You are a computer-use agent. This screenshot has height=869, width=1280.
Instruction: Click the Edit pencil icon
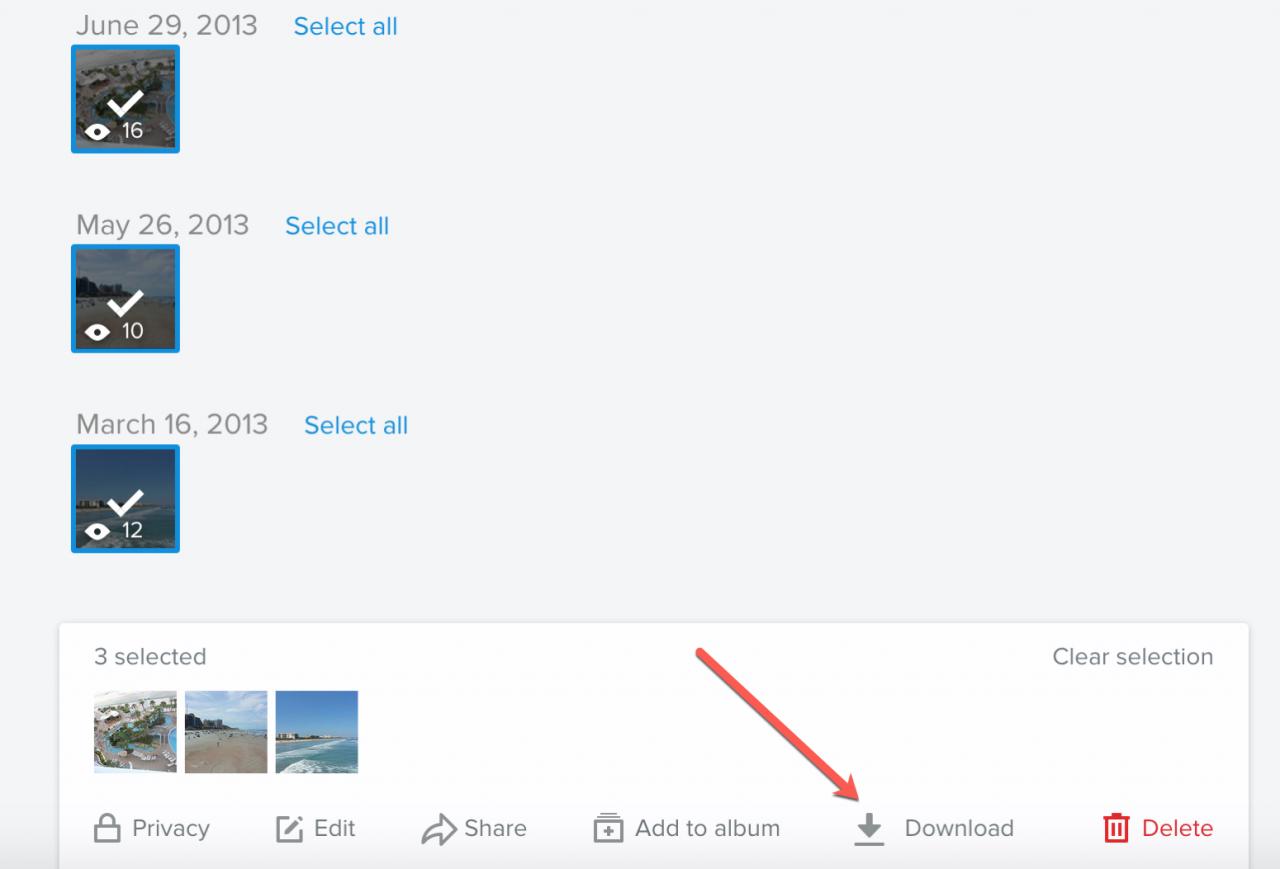(x=289, y=829)
